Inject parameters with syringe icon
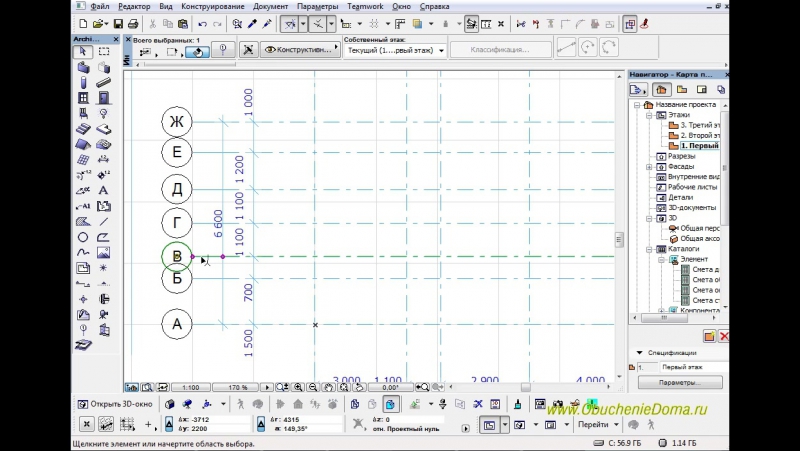This screenshot has height=451, width=800. coord(267,24)
